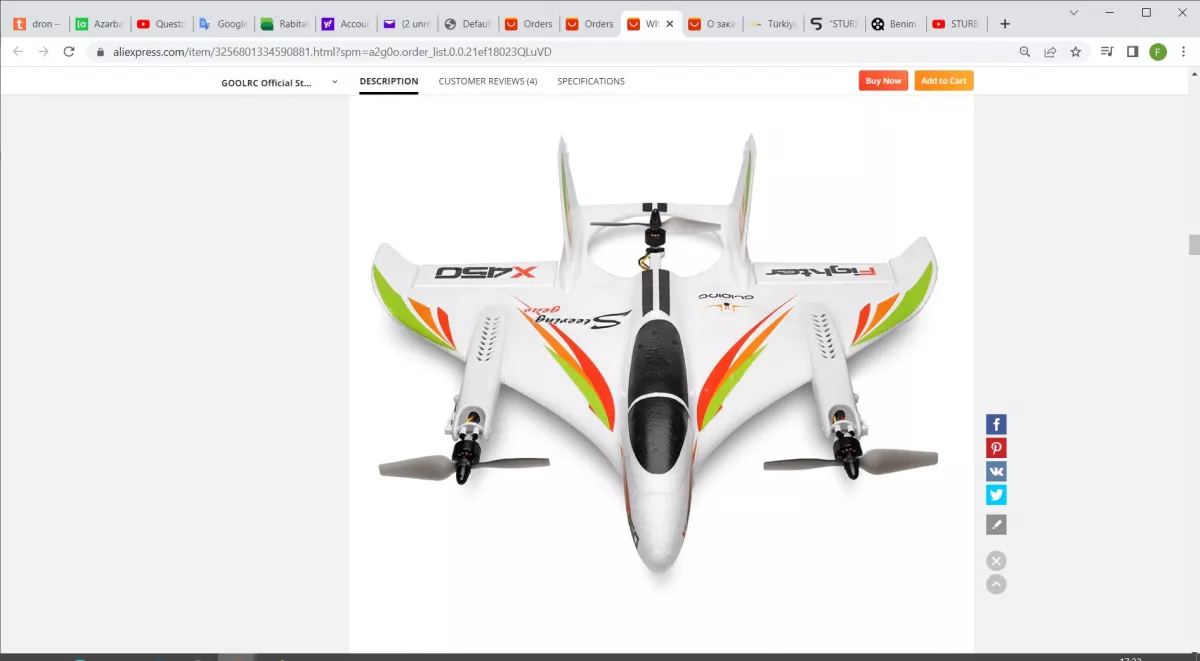The width and height of the screenshot is (1200, 661).
Task: Open the media controls icon in toolbar
Action: pos(1107,52)
